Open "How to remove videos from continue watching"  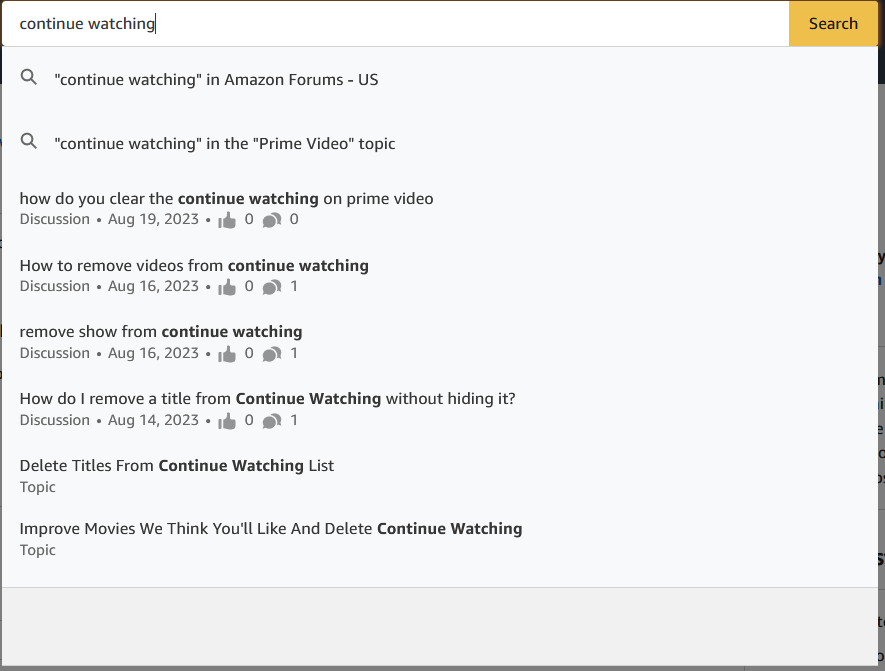click(194, 266)
